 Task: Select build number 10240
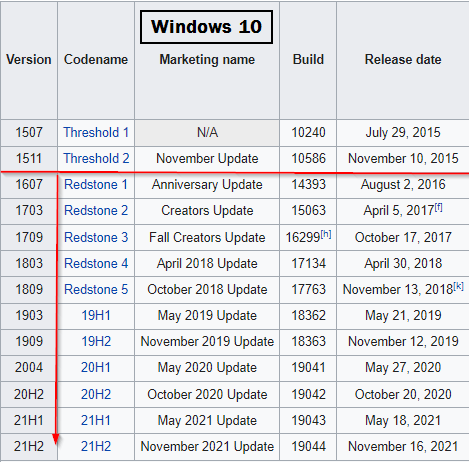[308, 132]
